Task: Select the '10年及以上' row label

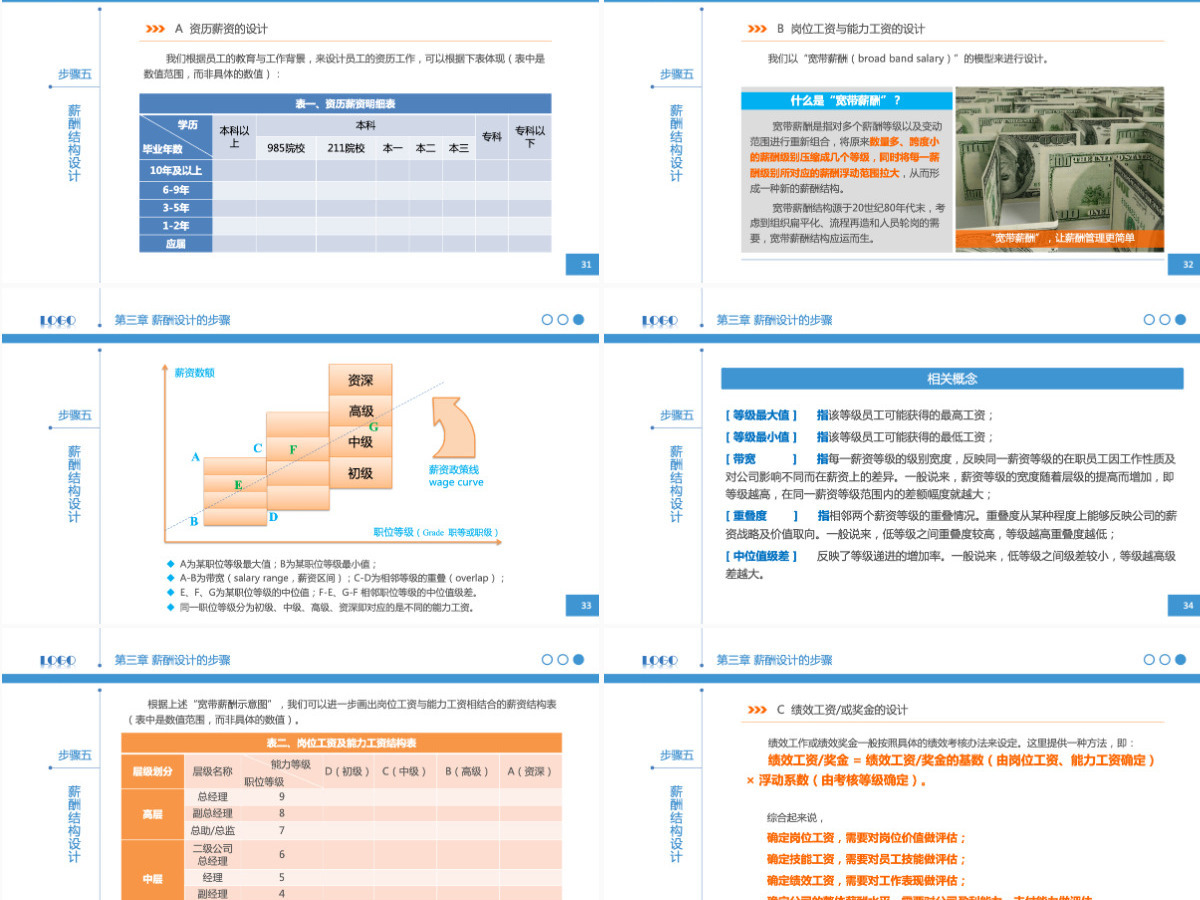Action: point(176,170)
